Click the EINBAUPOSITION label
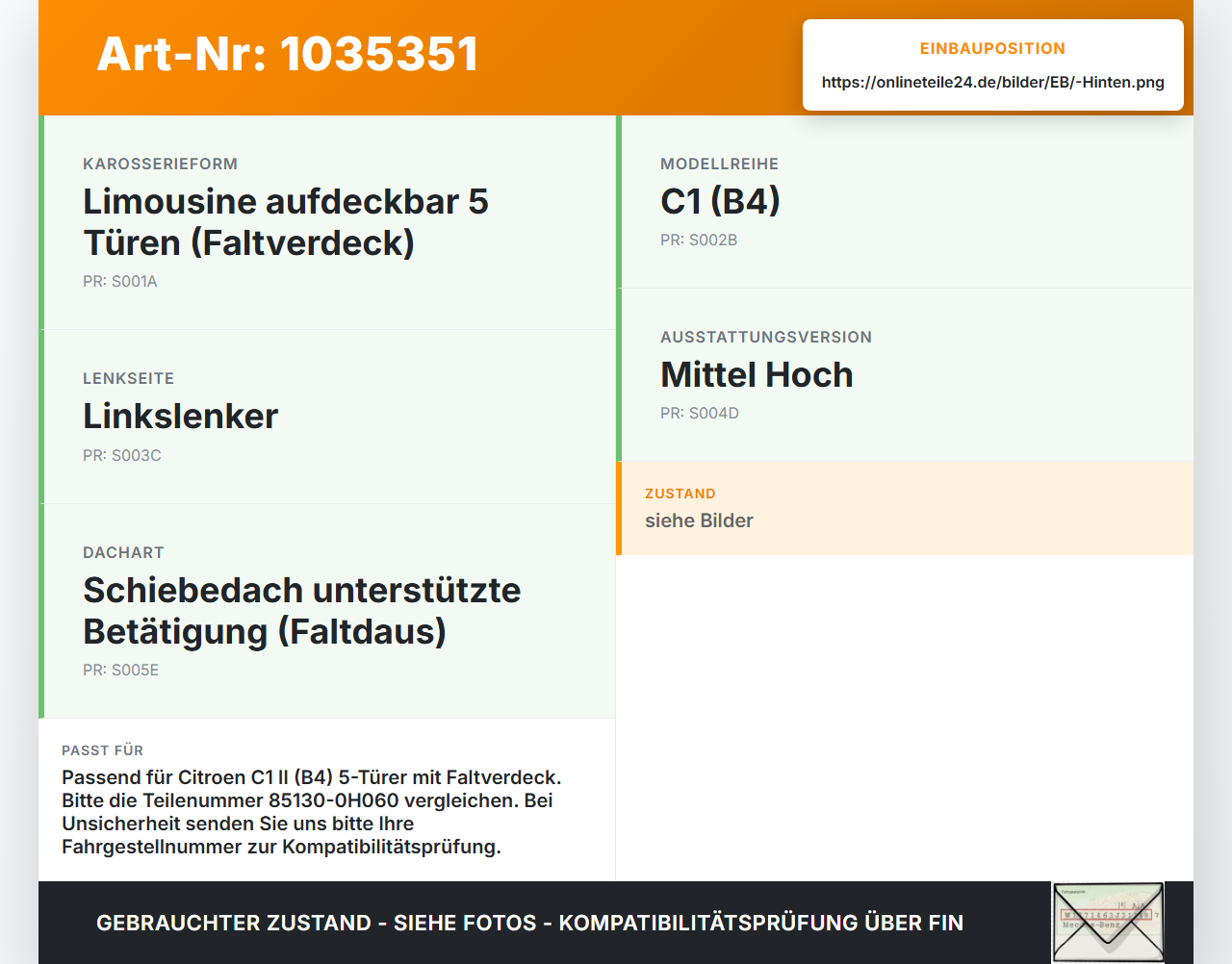This screenshot has height=964, width=1232. [992, 49]
